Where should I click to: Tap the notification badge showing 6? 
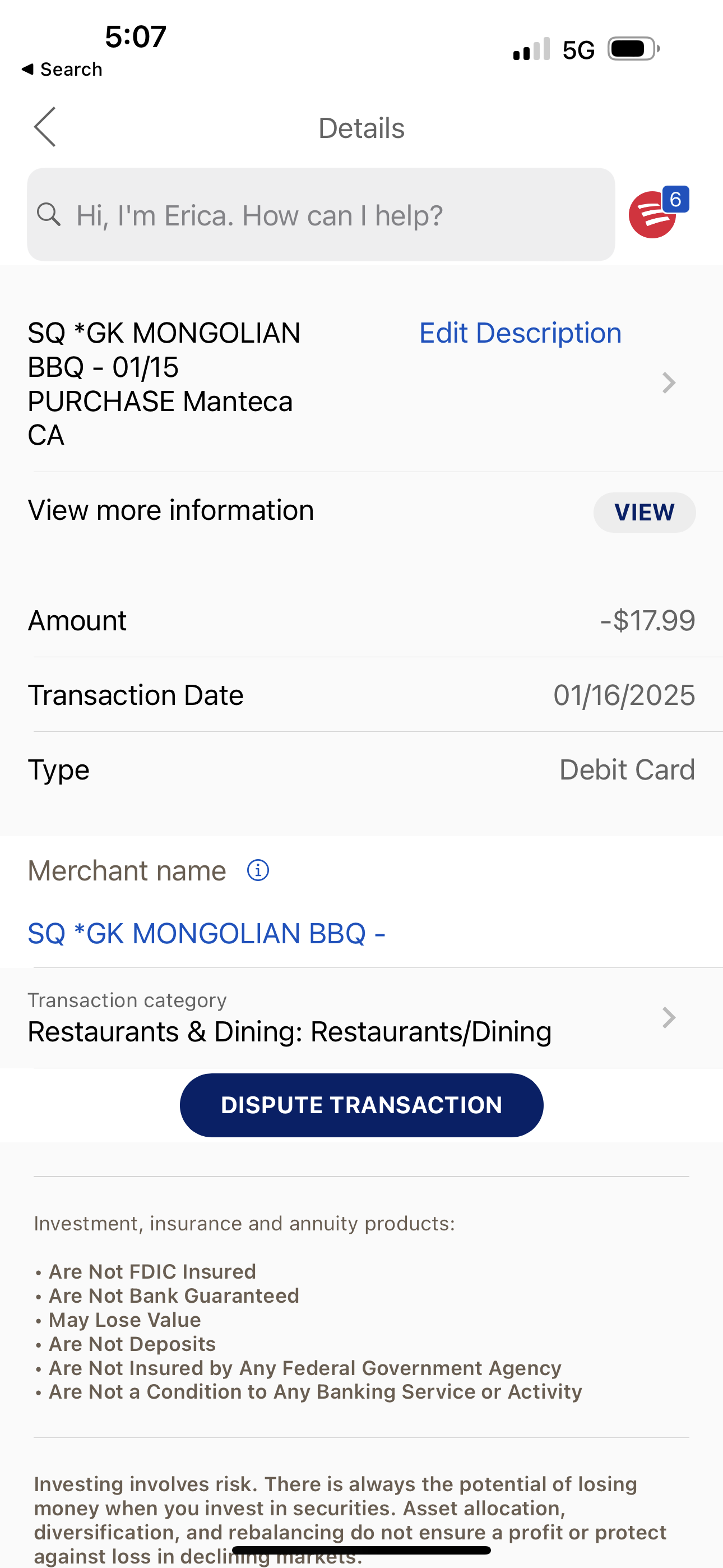tap(675, 199)
